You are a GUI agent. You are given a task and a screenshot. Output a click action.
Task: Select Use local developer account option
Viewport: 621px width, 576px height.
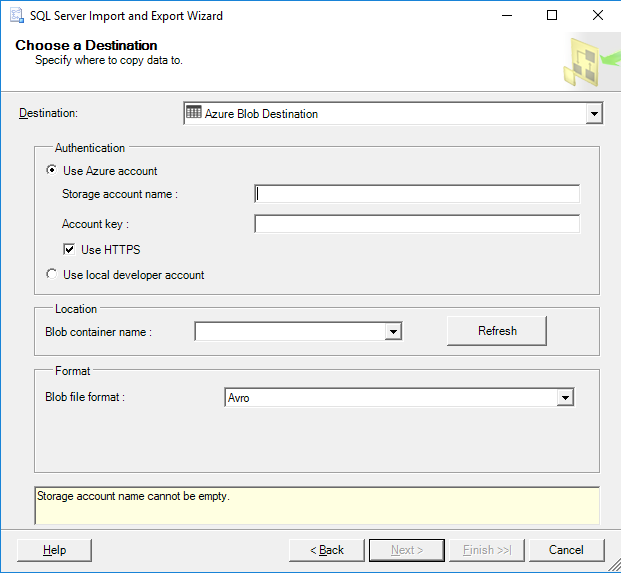pyautogui.click(x=52, y=274)
